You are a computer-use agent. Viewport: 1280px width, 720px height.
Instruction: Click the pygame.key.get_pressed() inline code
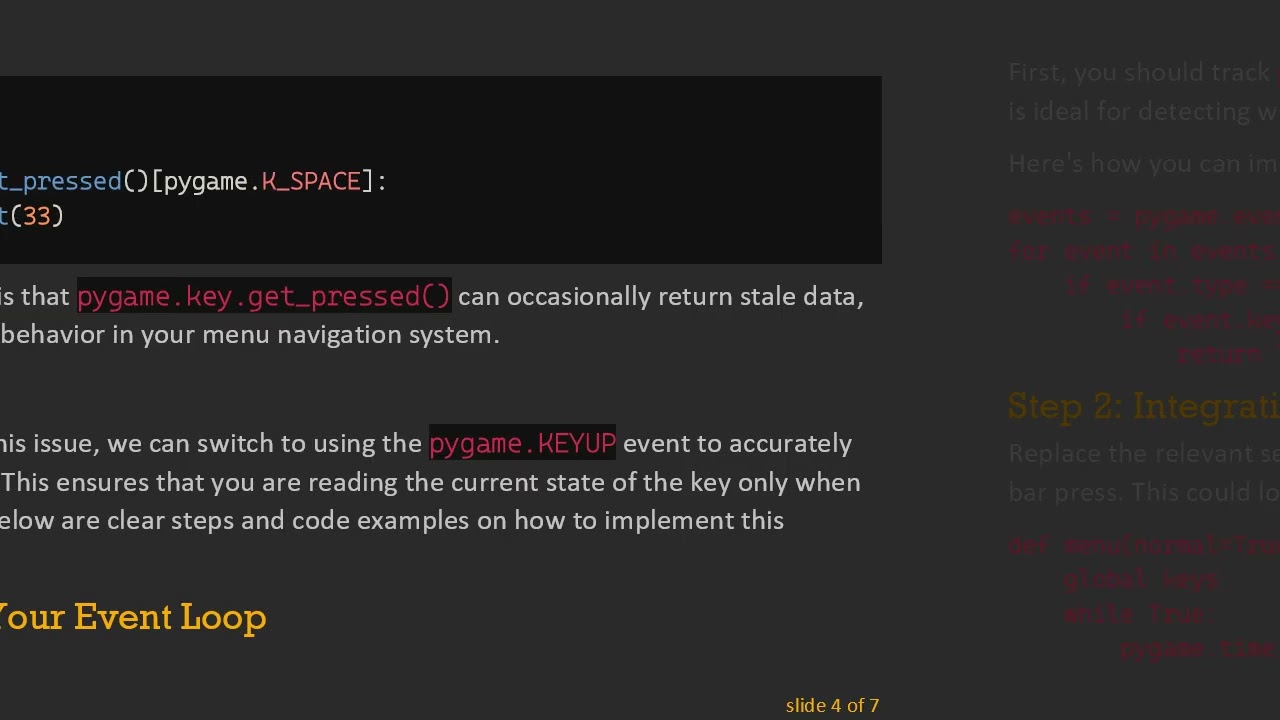[264, 296]
